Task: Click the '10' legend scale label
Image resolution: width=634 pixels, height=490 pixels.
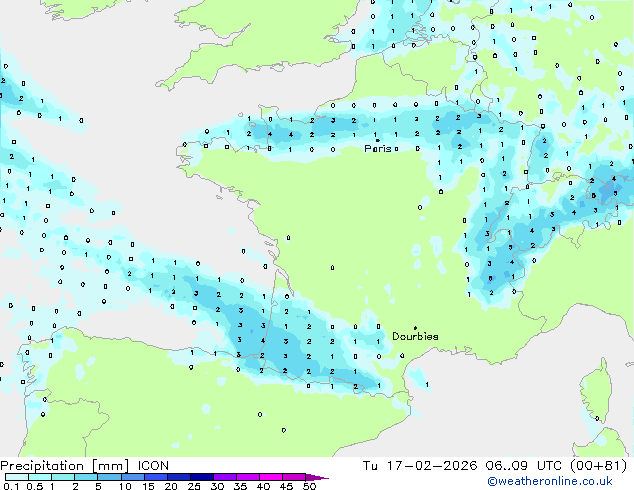Action: pos(125,486)
